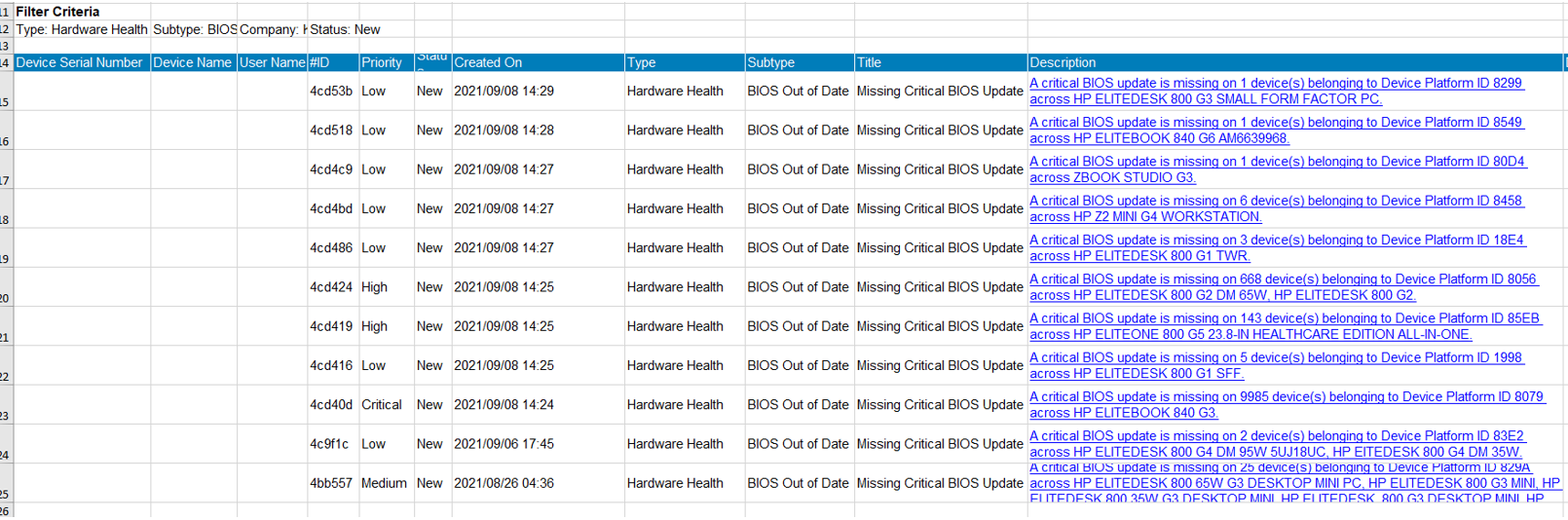Open the 9985 device(s) Platform ID 8079 link
This screenshot has height=520, width=1568.
[x=1287, y=397]
